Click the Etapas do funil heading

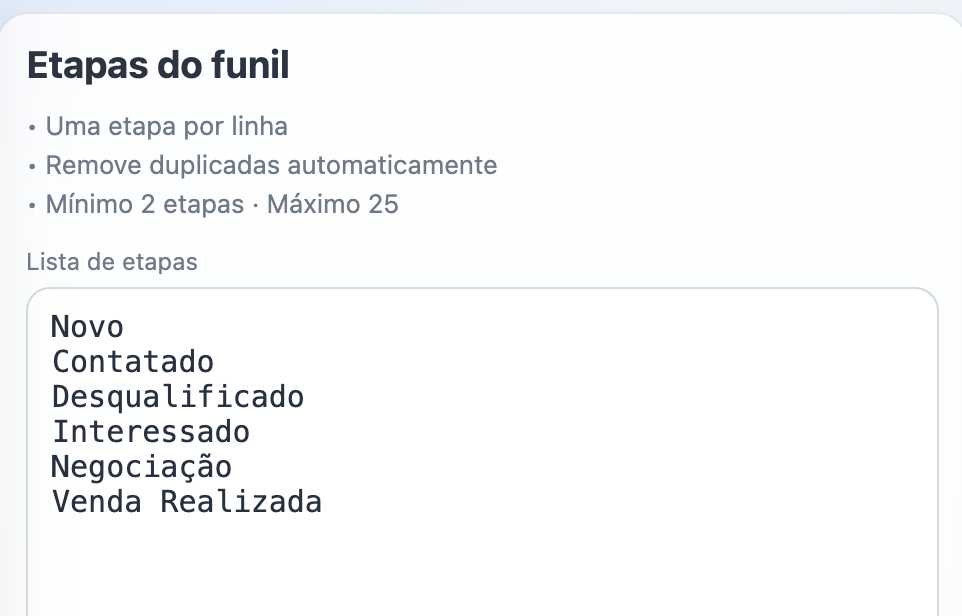pyautogui.click(x=158, y=66)
